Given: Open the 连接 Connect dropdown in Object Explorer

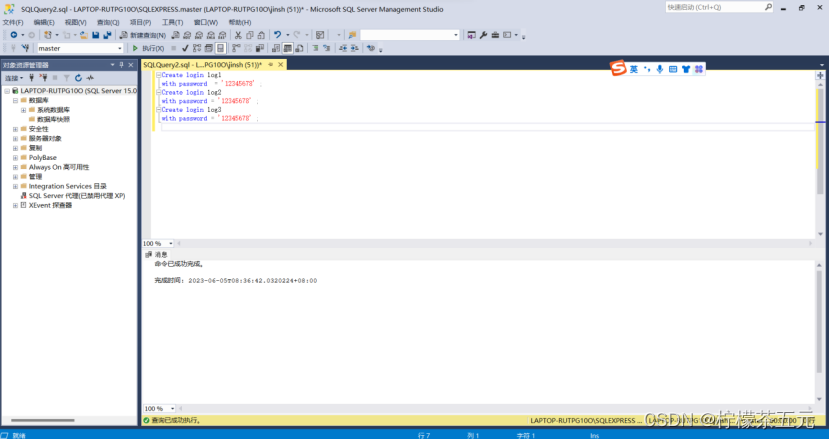Looking at the screenshot, I should pos(14,78).
